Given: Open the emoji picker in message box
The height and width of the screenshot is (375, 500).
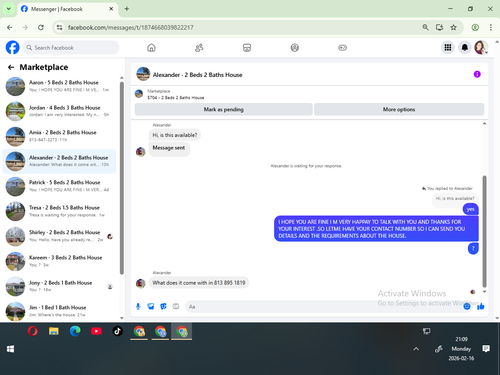Looking at the screenshot, I should [x=467, y=306].
